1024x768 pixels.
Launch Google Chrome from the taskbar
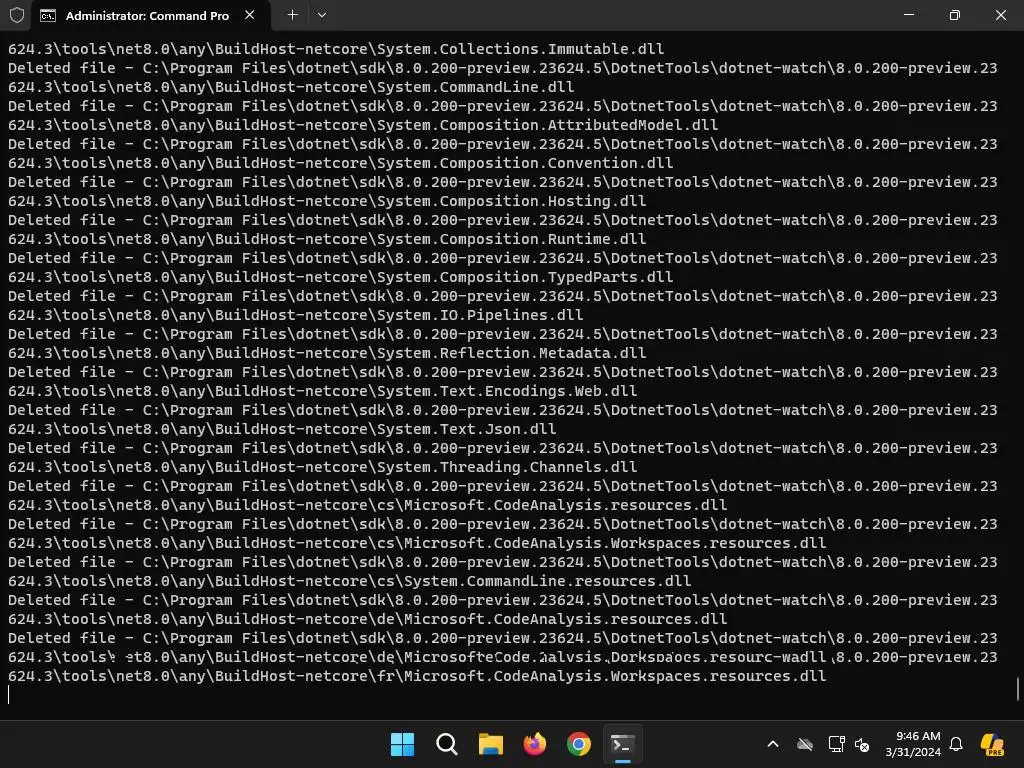point(579,744)
